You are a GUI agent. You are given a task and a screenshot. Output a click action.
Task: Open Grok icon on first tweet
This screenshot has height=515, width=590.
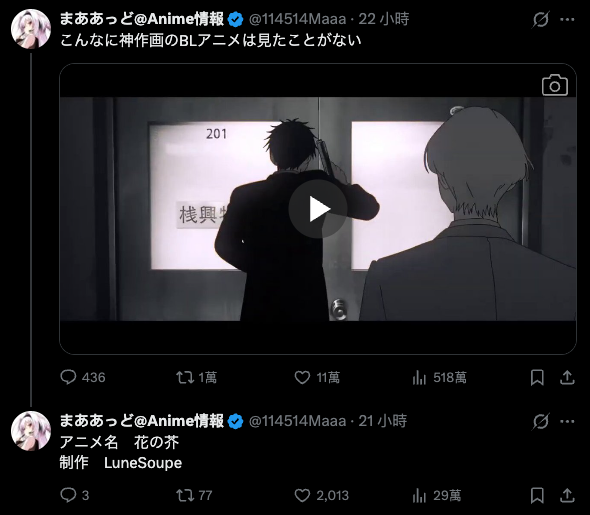pyautogui.click(x=541, y=19)
